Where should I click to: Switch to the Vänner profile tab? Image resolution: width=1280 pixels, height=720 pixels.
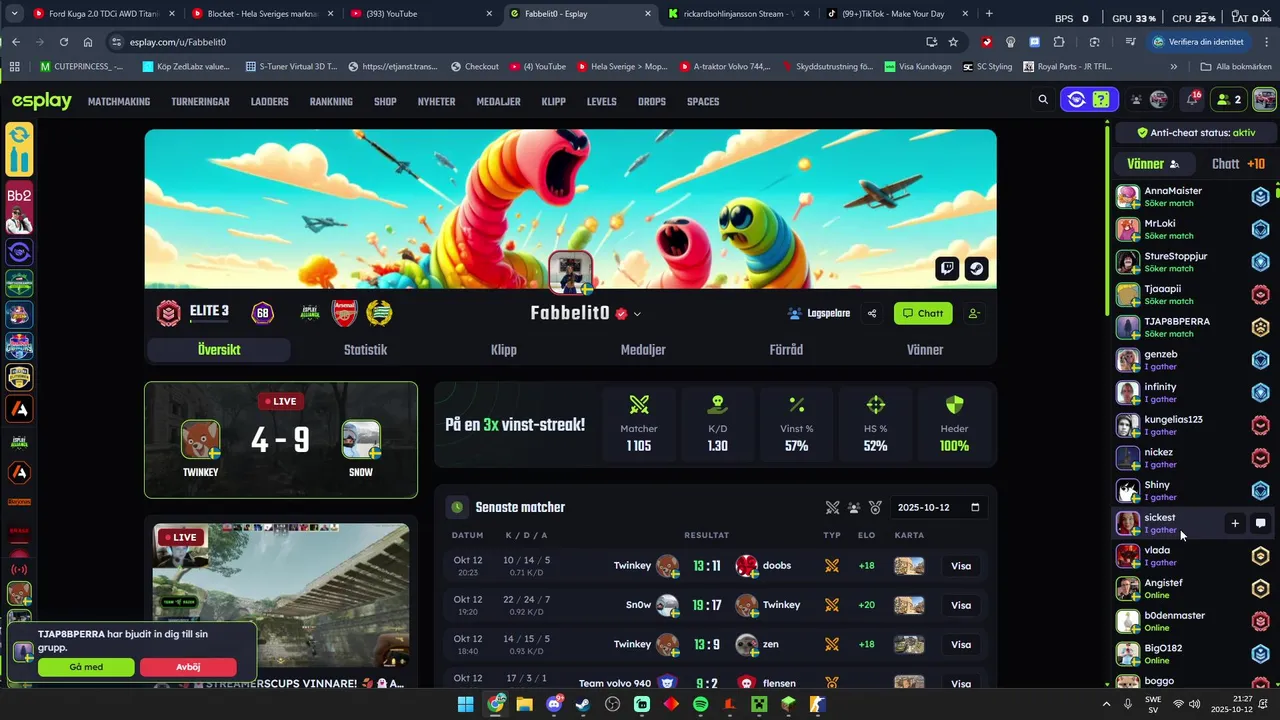(925, 350)
